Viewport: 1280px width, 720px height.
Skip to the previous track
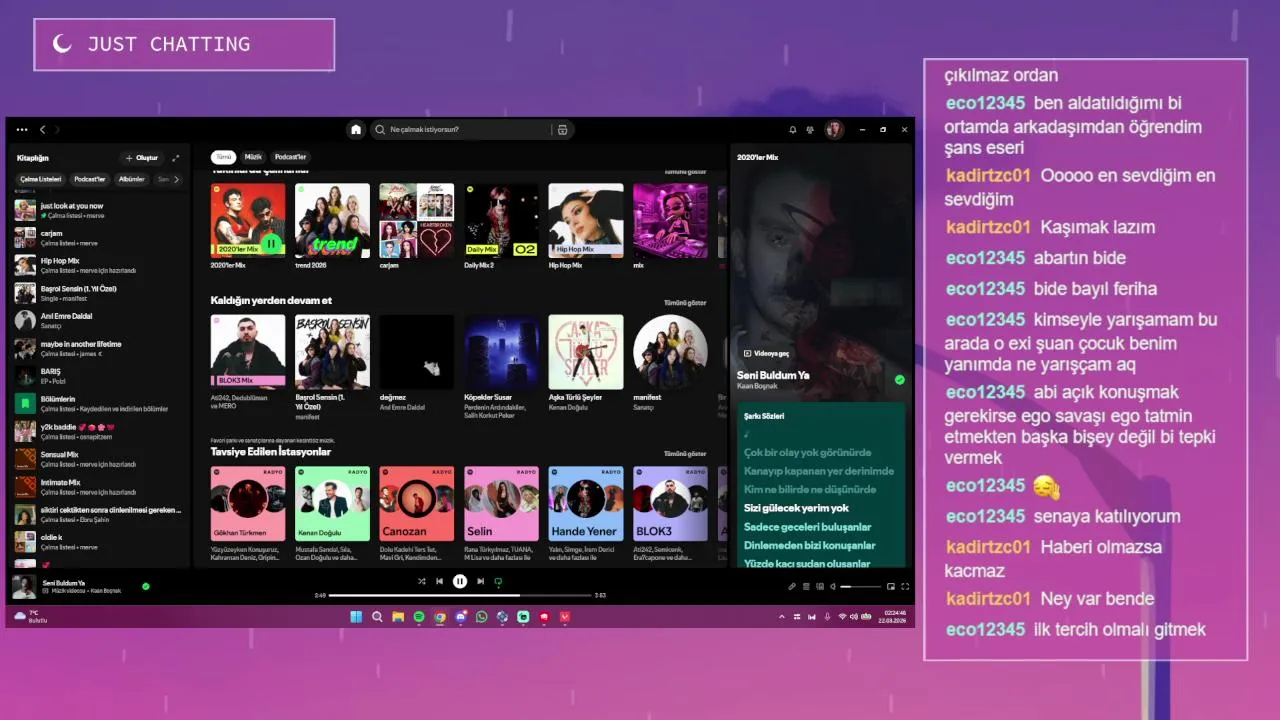439,581
